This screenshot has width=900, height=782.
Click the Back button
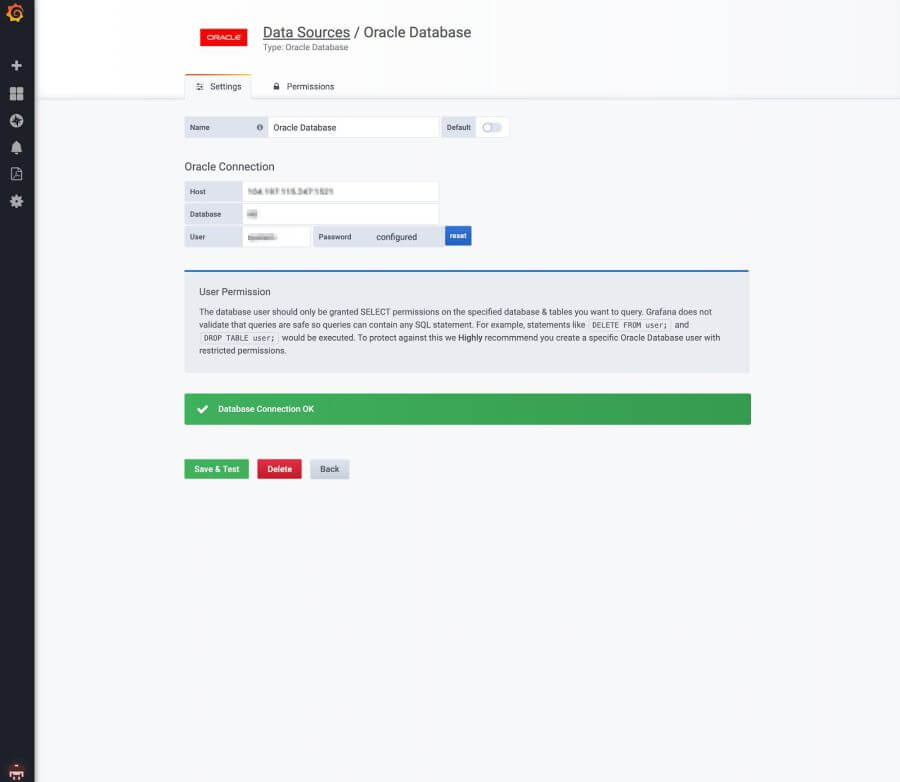pyautogui.click(x=329, y=469)
